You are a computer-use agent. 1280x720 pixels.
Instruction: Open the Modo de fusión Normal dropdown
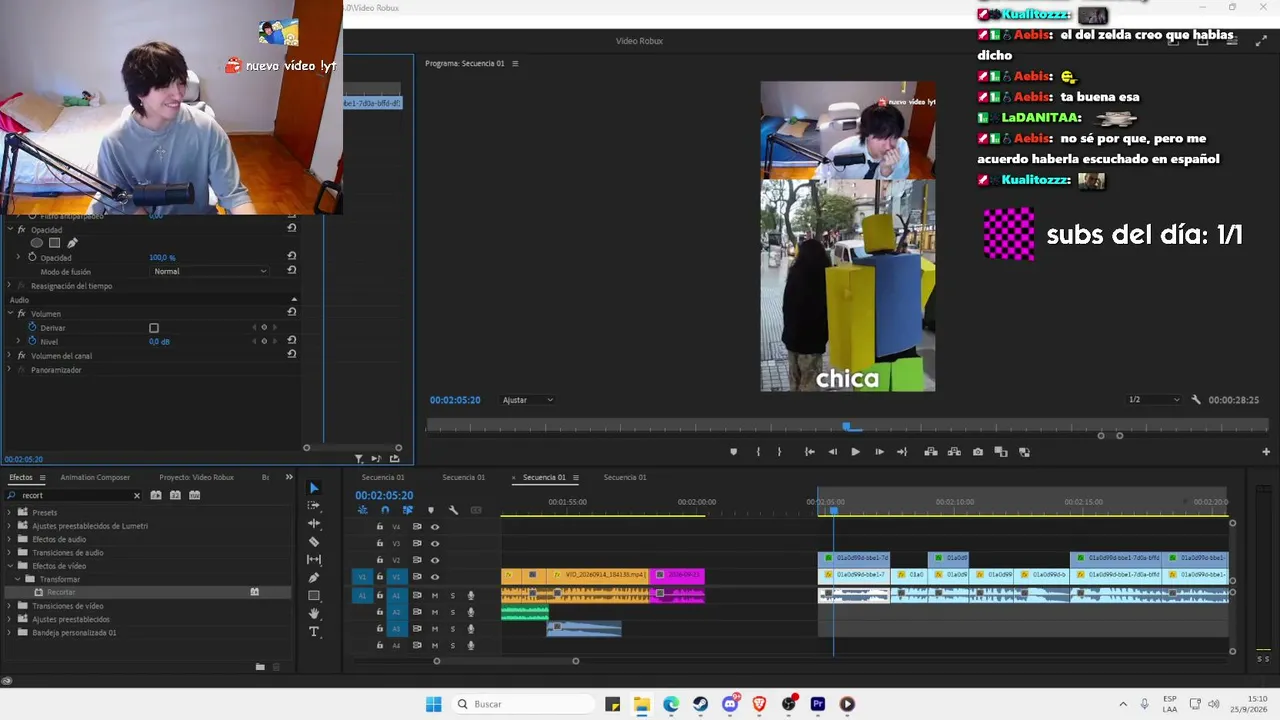coord(210,272)
